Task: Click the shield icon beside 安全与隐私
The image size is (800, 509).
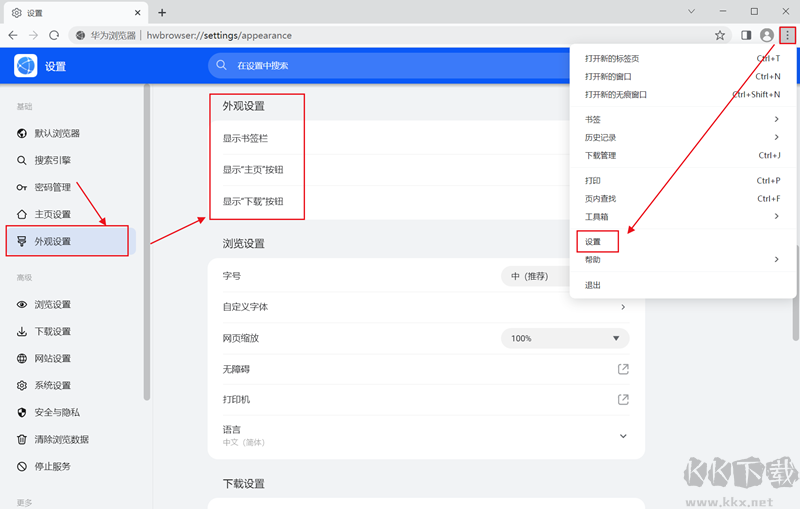Action: (x=21, y=412)
